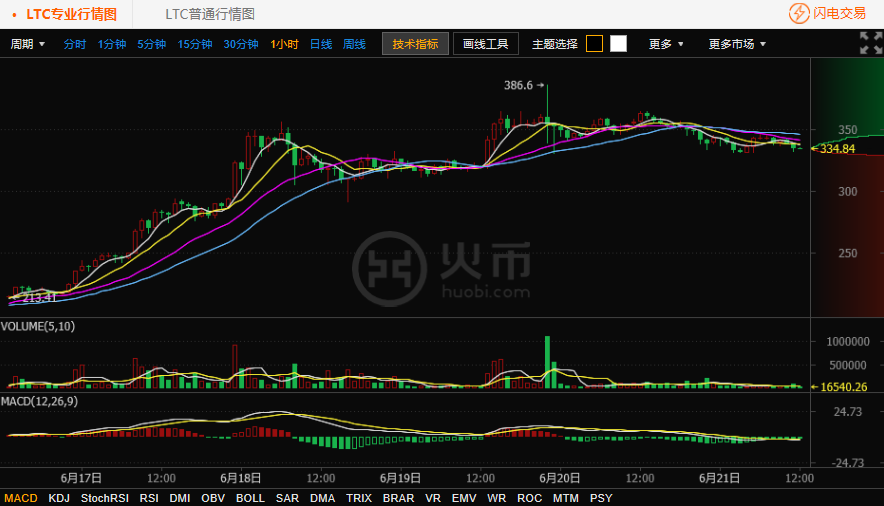Select the BOLL indicator

250,497
